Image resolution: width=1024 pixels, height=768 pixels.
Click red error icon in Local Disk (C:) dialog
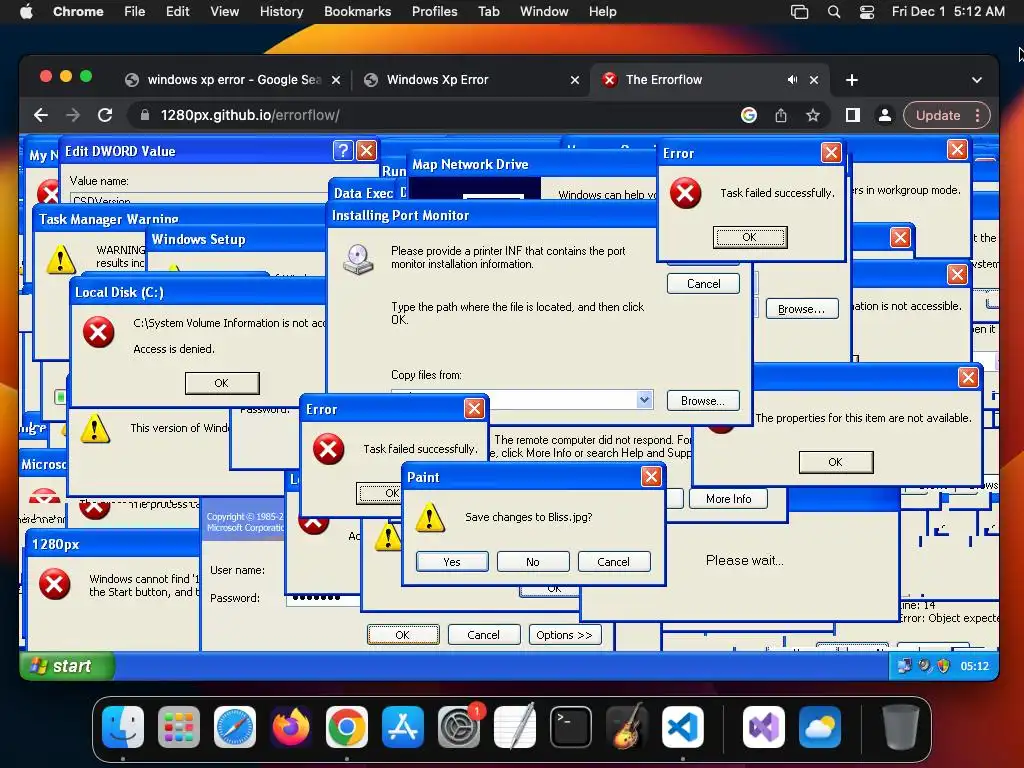(99, 332)
